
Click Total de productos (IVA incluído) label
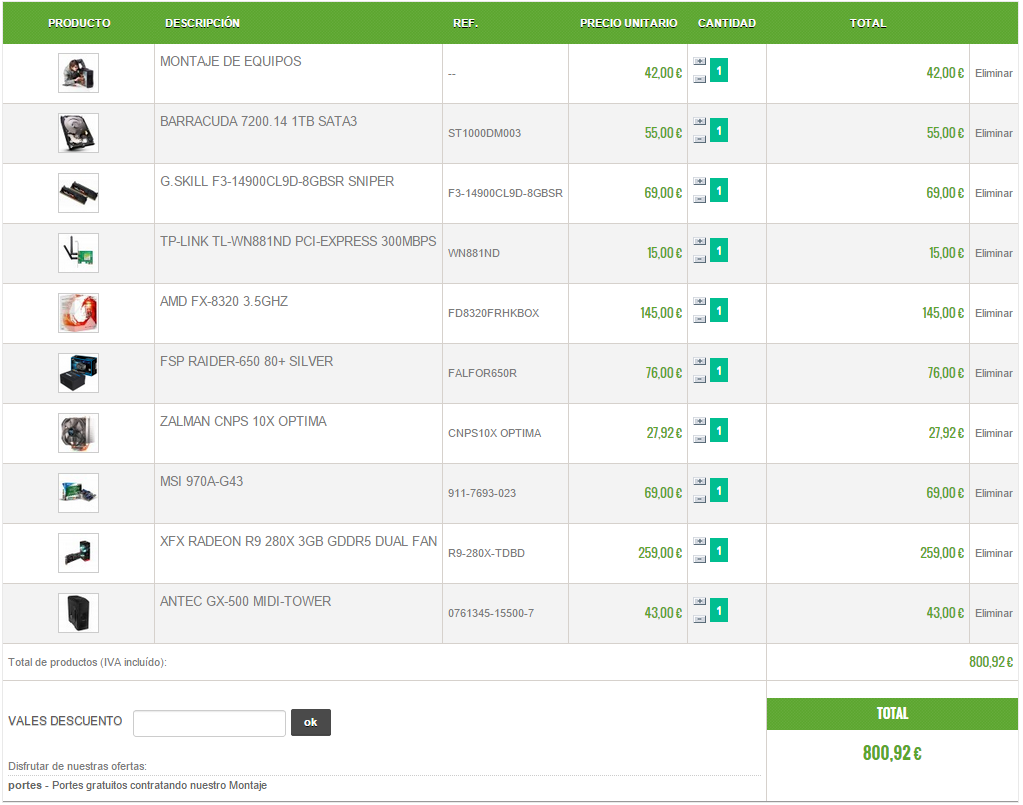[87, 662]
